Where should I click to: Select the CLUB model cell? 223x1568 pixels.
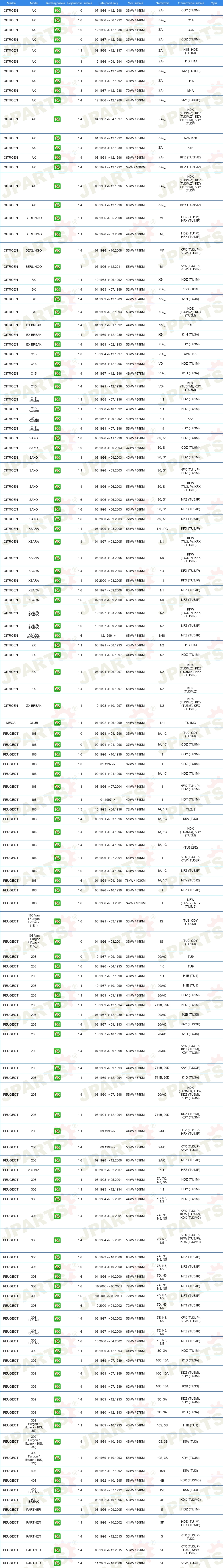(34, 723)
